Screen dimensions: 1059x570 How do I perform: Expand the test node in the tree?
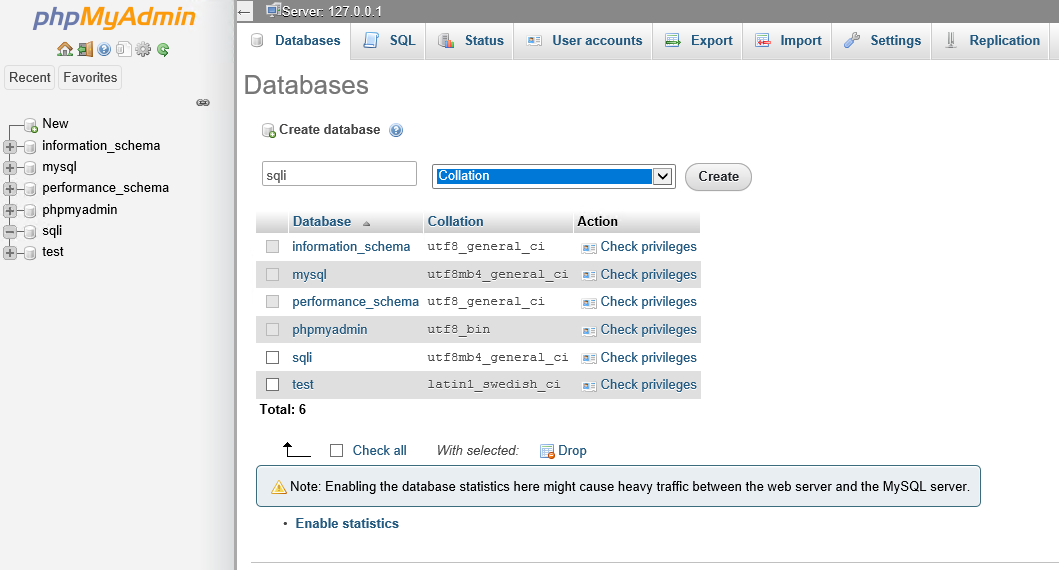pos(9,253)
